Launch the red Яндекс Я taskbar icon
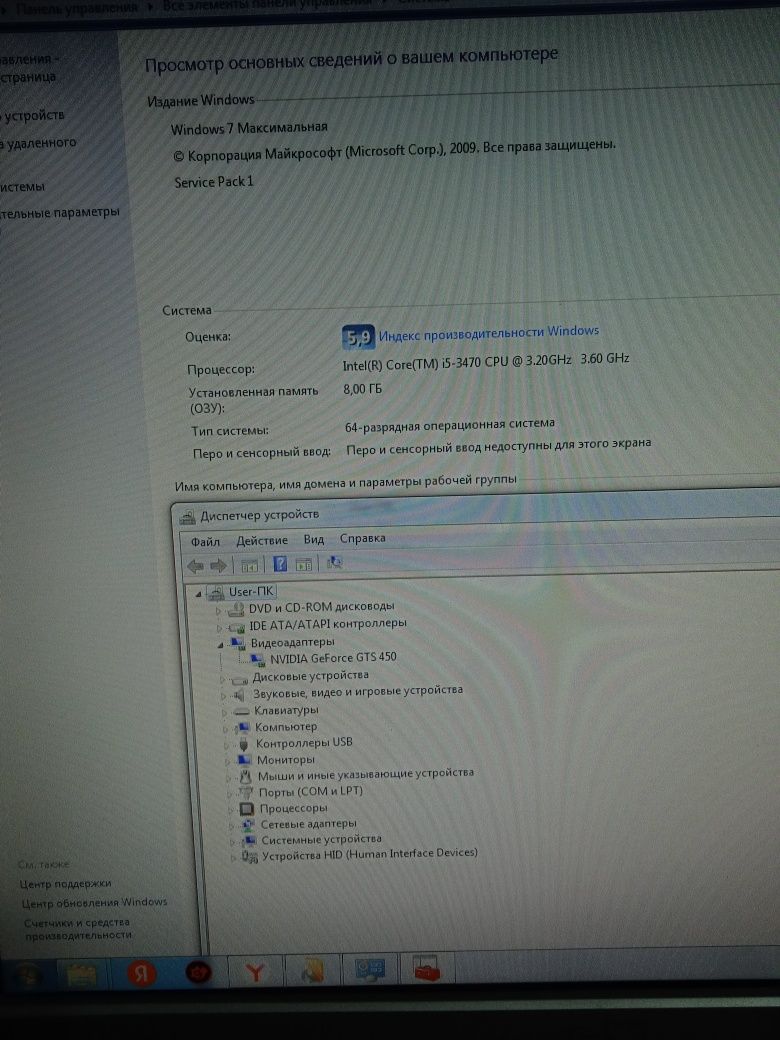The height and width of the screenshot is (1040, 780). click(x=140, y=973)
